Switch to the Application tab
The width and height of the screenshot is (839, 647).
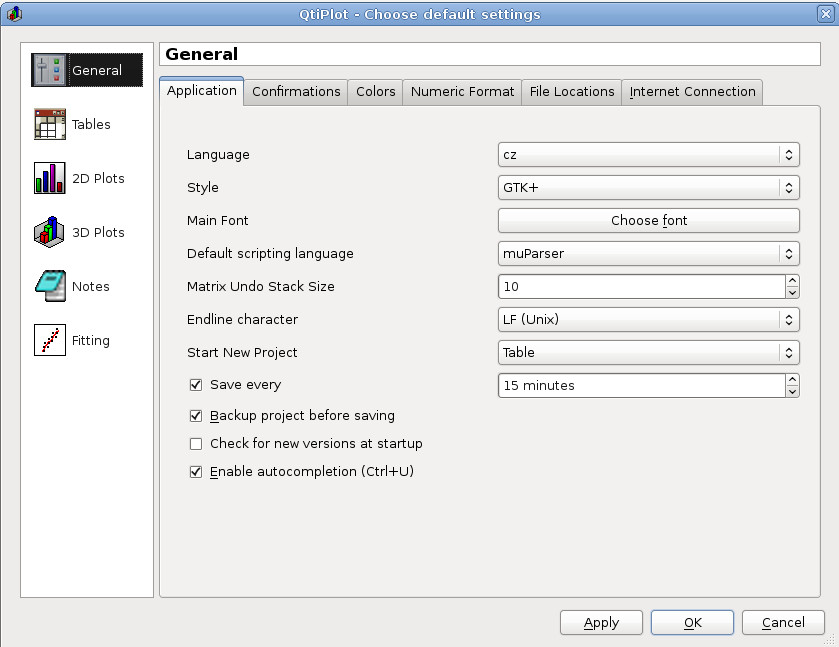point(202,91)
